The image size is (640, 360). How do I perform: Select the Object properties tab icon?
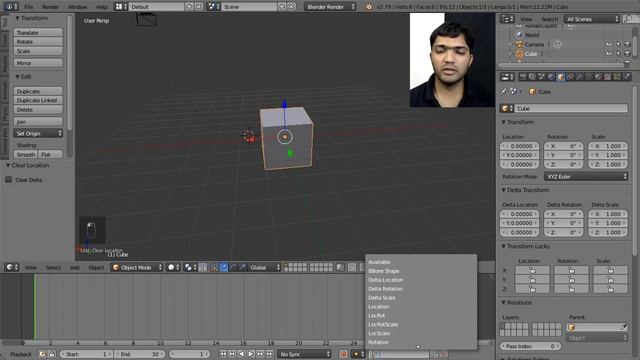[560, 77]
